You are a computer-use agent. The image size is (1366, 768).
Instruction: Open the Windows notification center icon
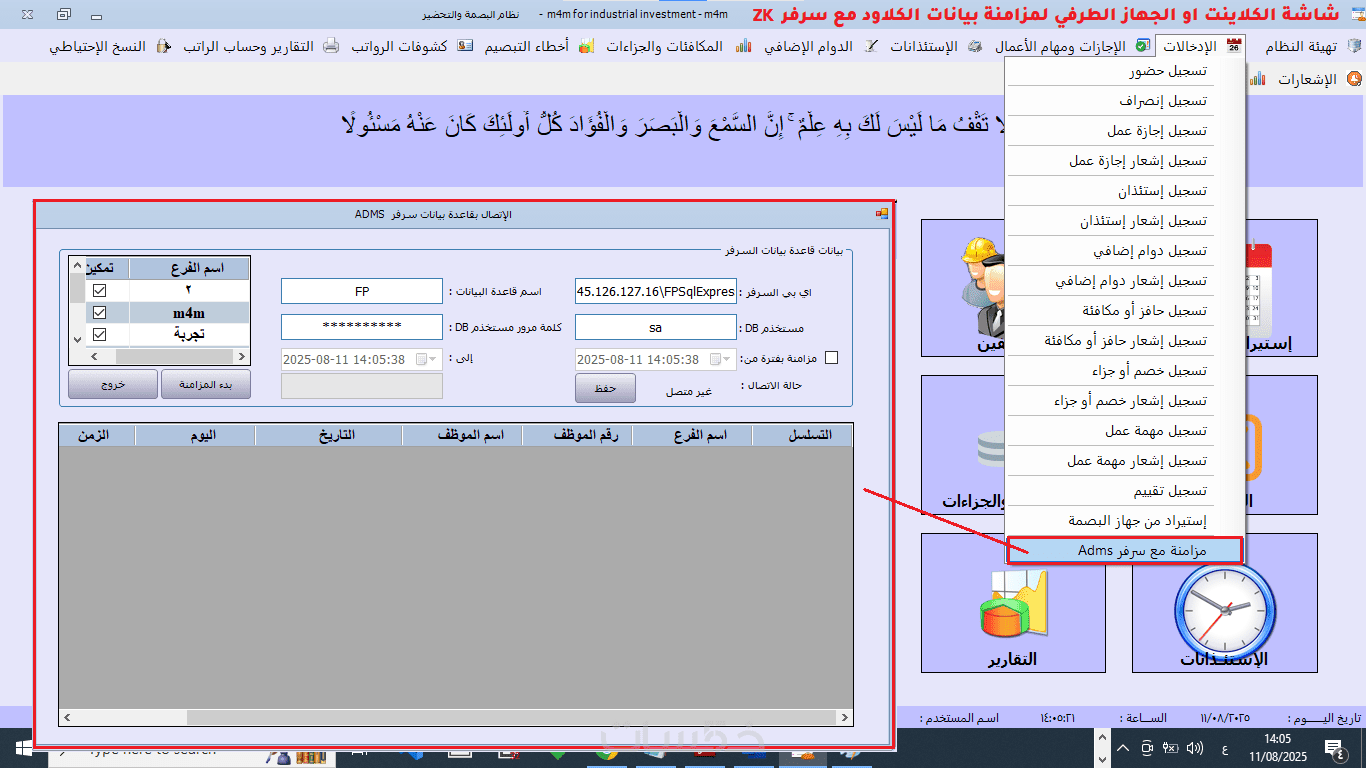point(1333,747)
